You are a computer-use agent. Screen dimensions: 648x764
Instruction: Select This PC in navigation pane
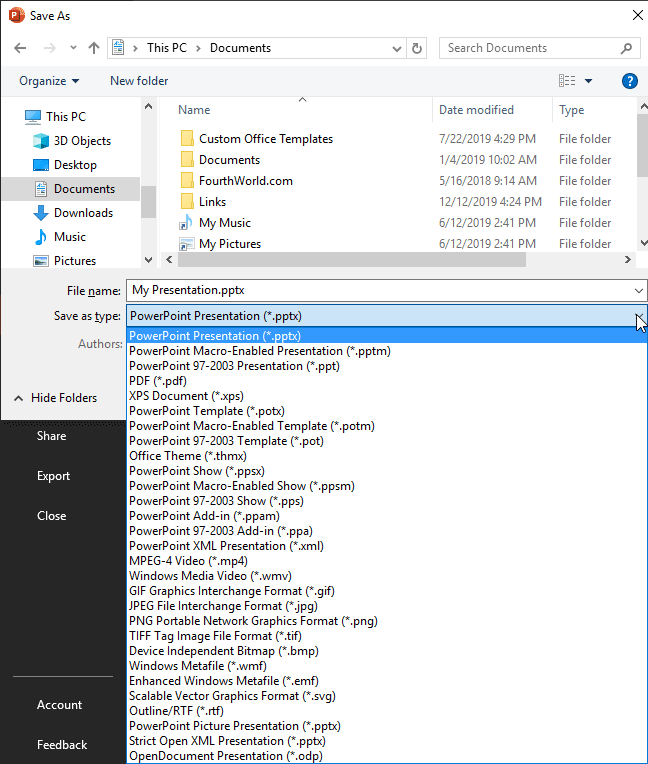66,117
